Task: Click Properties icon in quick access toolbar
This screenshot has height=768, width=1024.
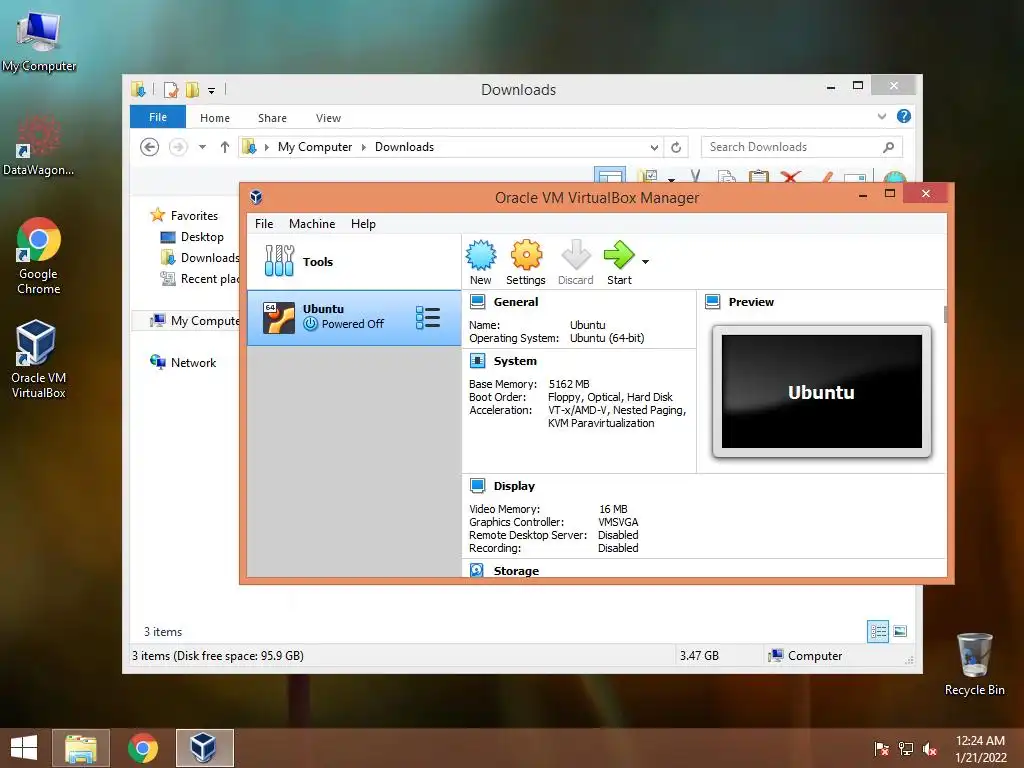Action: pos(170,89)
